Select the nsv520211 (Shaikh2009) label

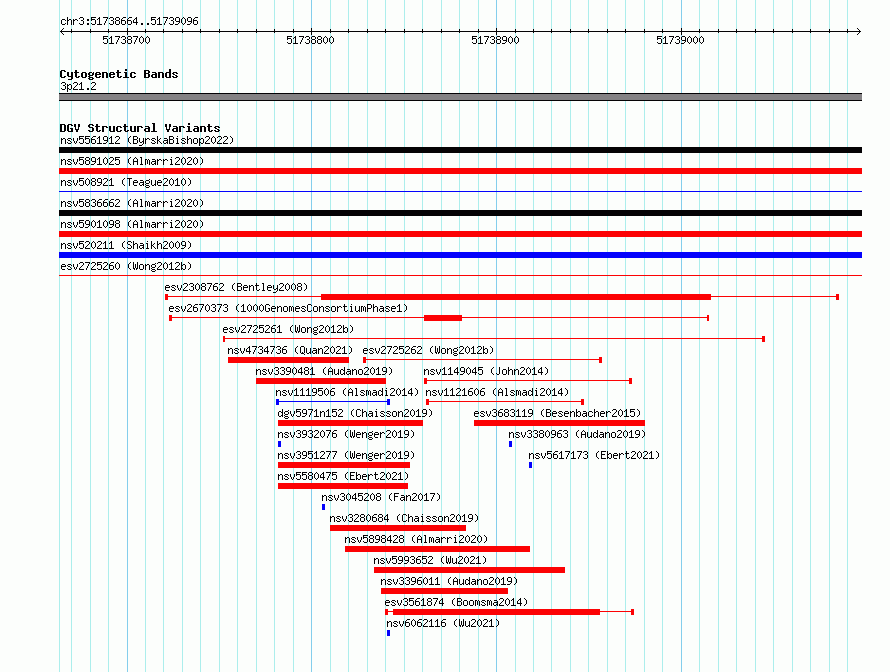126,245
